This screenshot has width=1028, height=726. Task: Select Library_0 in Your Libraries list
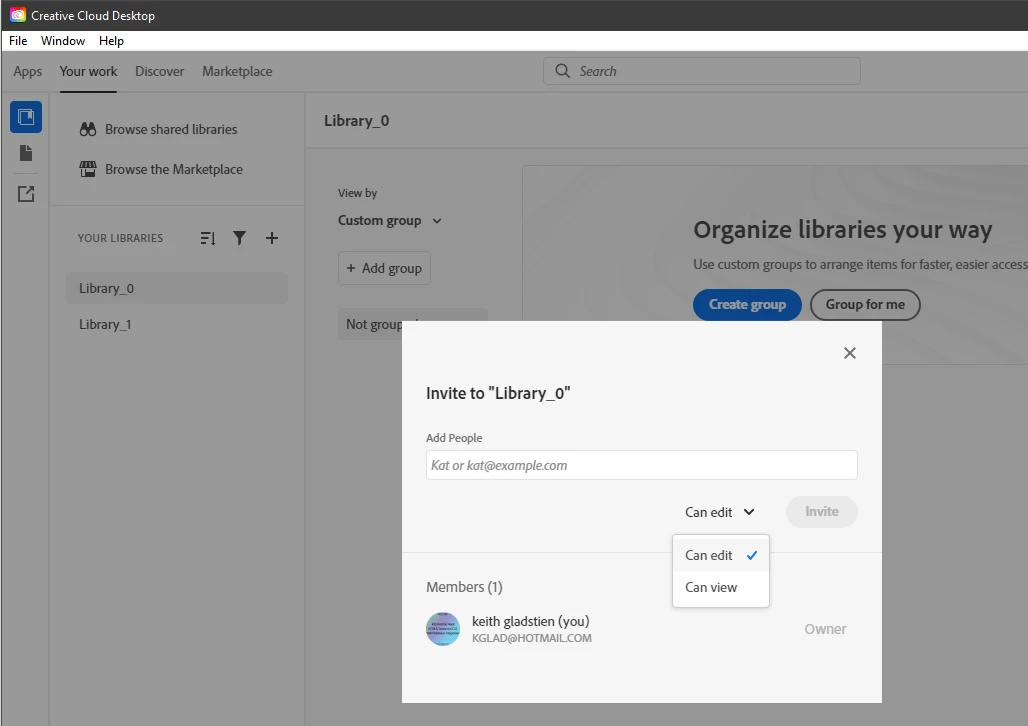(x=176, y=288)
